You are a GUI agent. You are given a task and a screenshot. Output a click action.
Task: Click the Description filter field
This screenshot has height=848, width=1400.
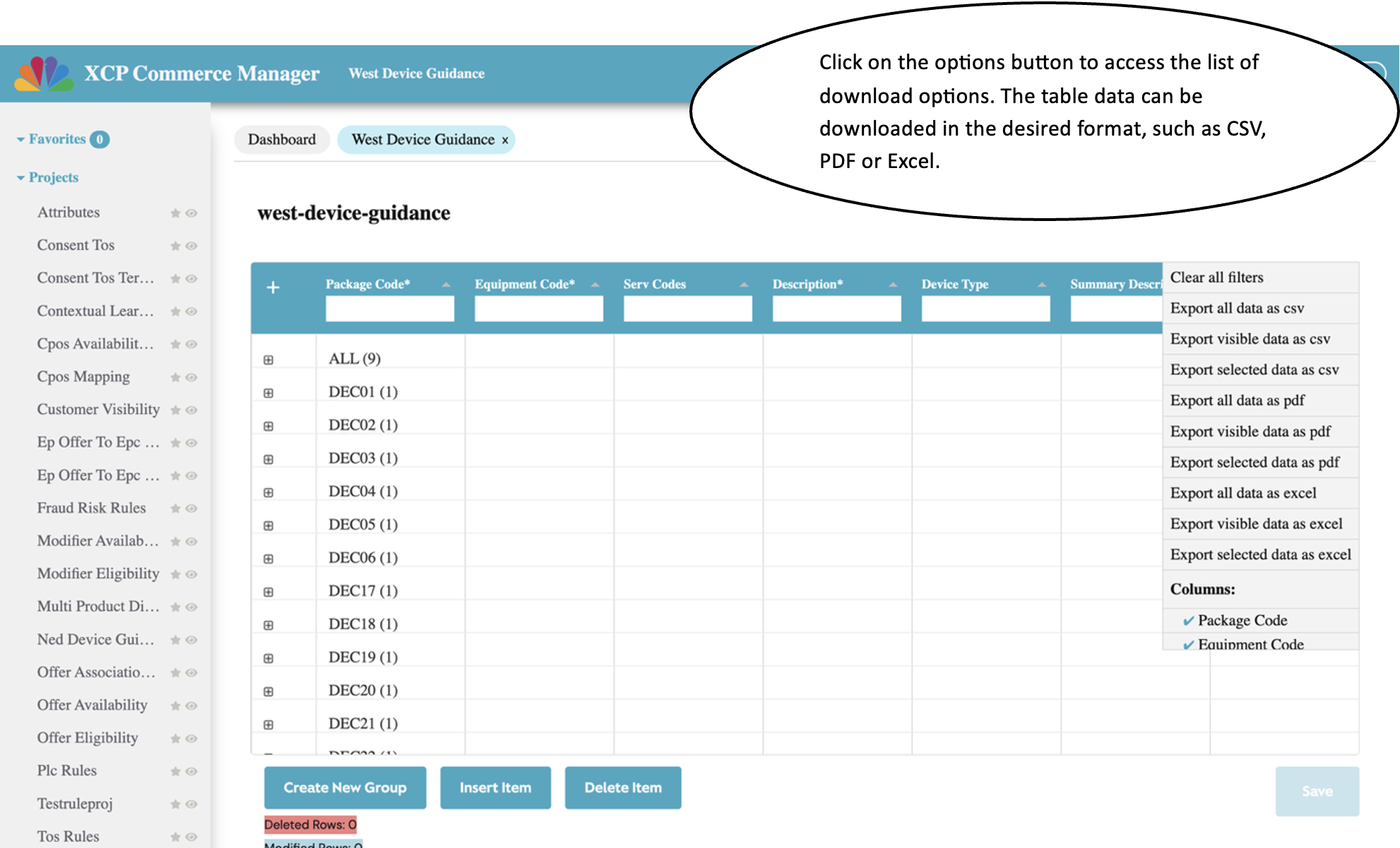click(837, 309)
